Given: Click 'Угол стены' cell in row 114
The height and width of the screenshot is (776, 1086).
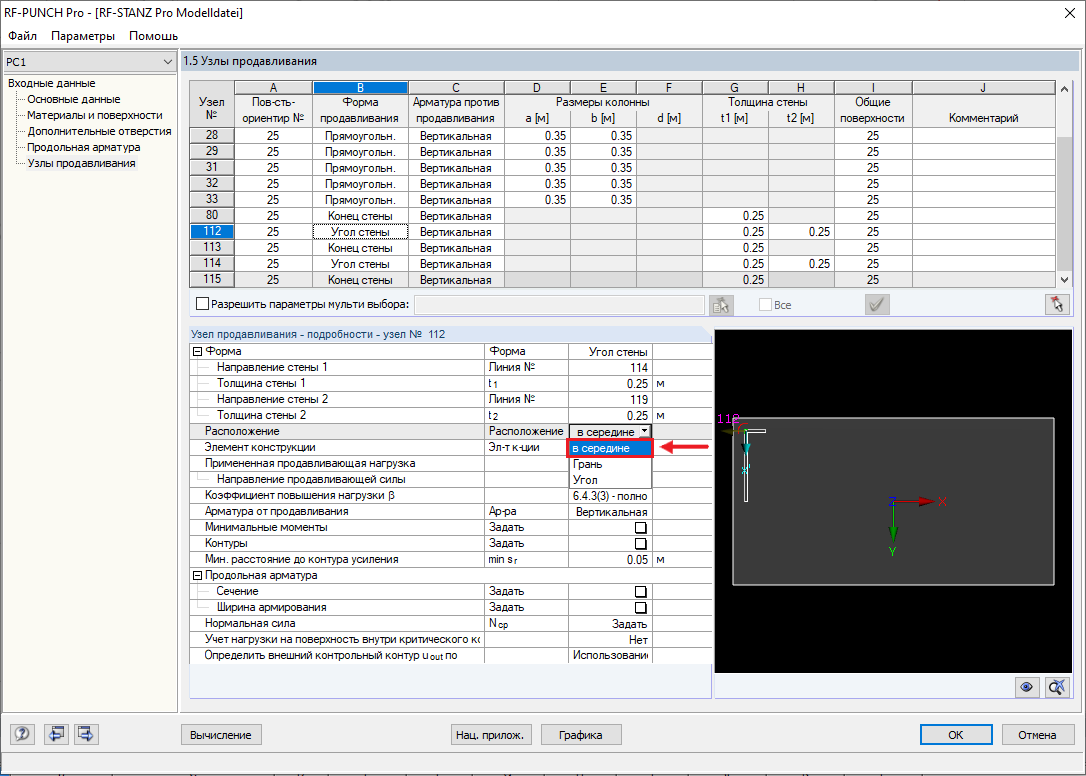Looking at the screenshot, I should pyautogui.click(x=360, y=264).
